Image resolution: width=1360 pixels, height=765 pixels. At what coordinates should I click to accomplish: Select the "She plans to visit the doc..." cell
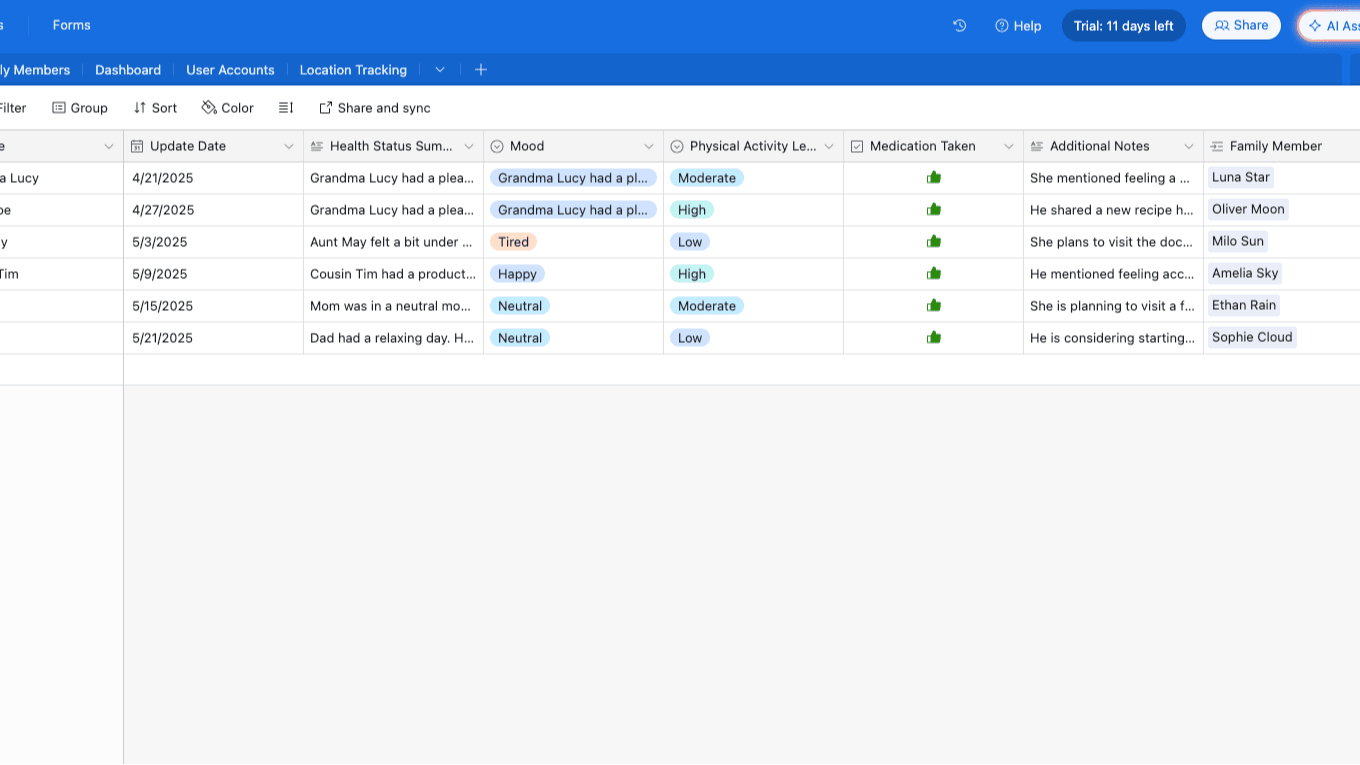(1114, 242)
